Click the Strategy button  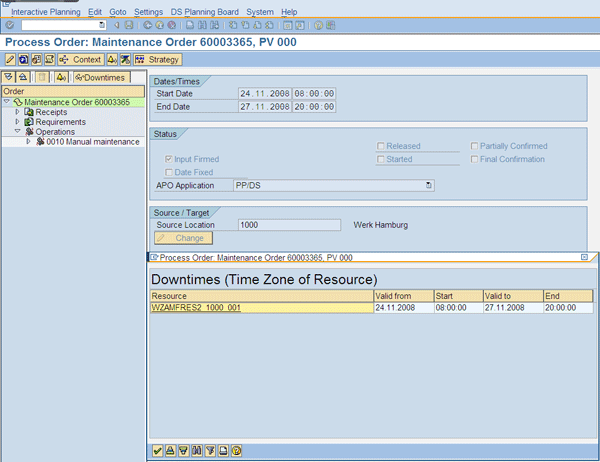[x=158, y=60]
